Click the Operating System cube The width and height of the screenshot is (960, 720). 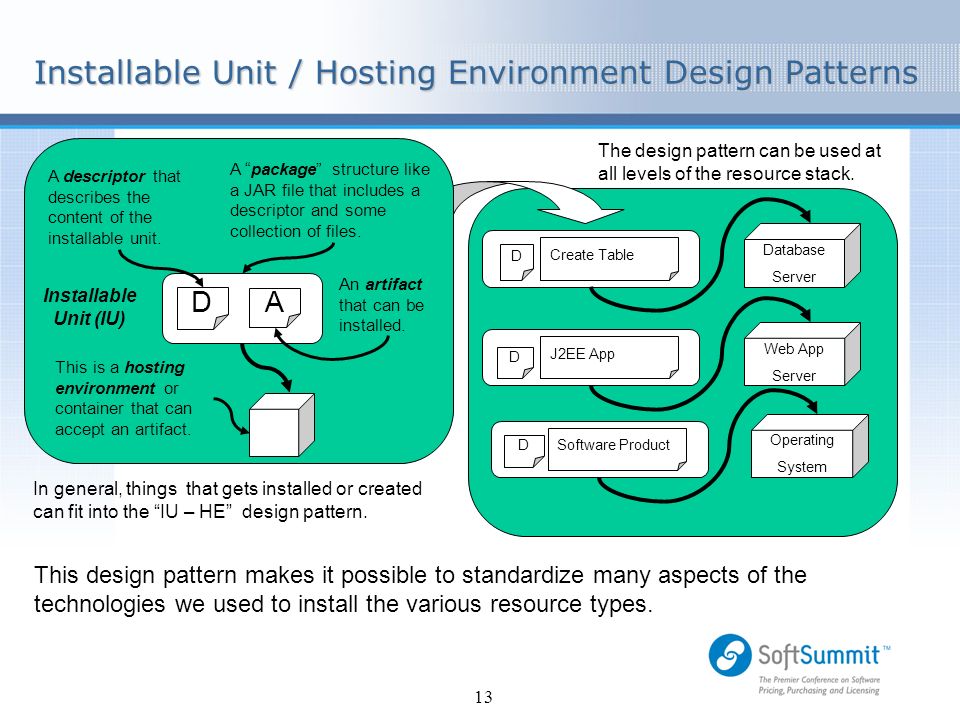coord(809,446)
